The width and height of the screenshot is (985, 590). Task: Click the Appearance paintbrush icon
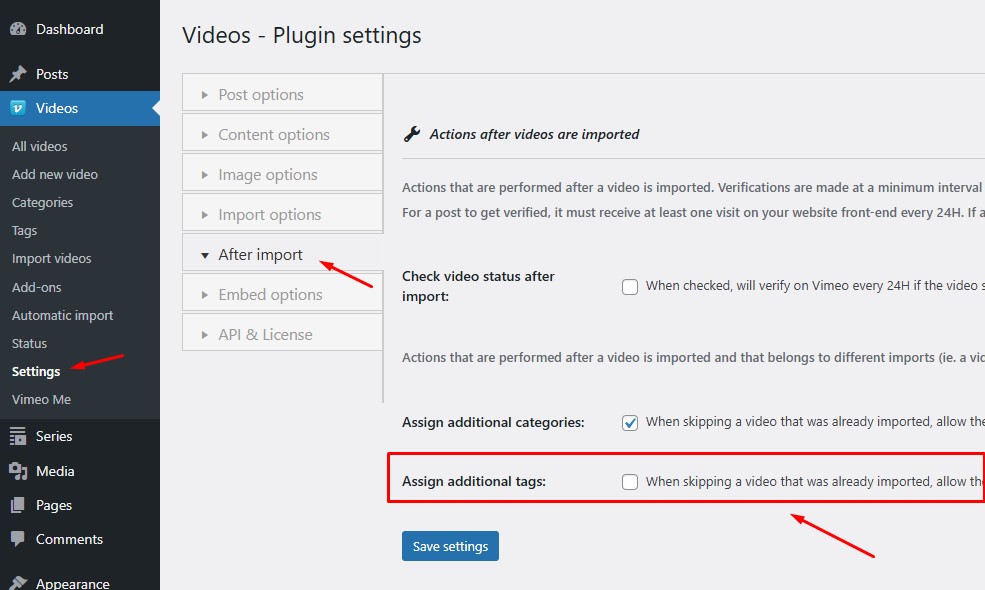[x=18, y=583]
